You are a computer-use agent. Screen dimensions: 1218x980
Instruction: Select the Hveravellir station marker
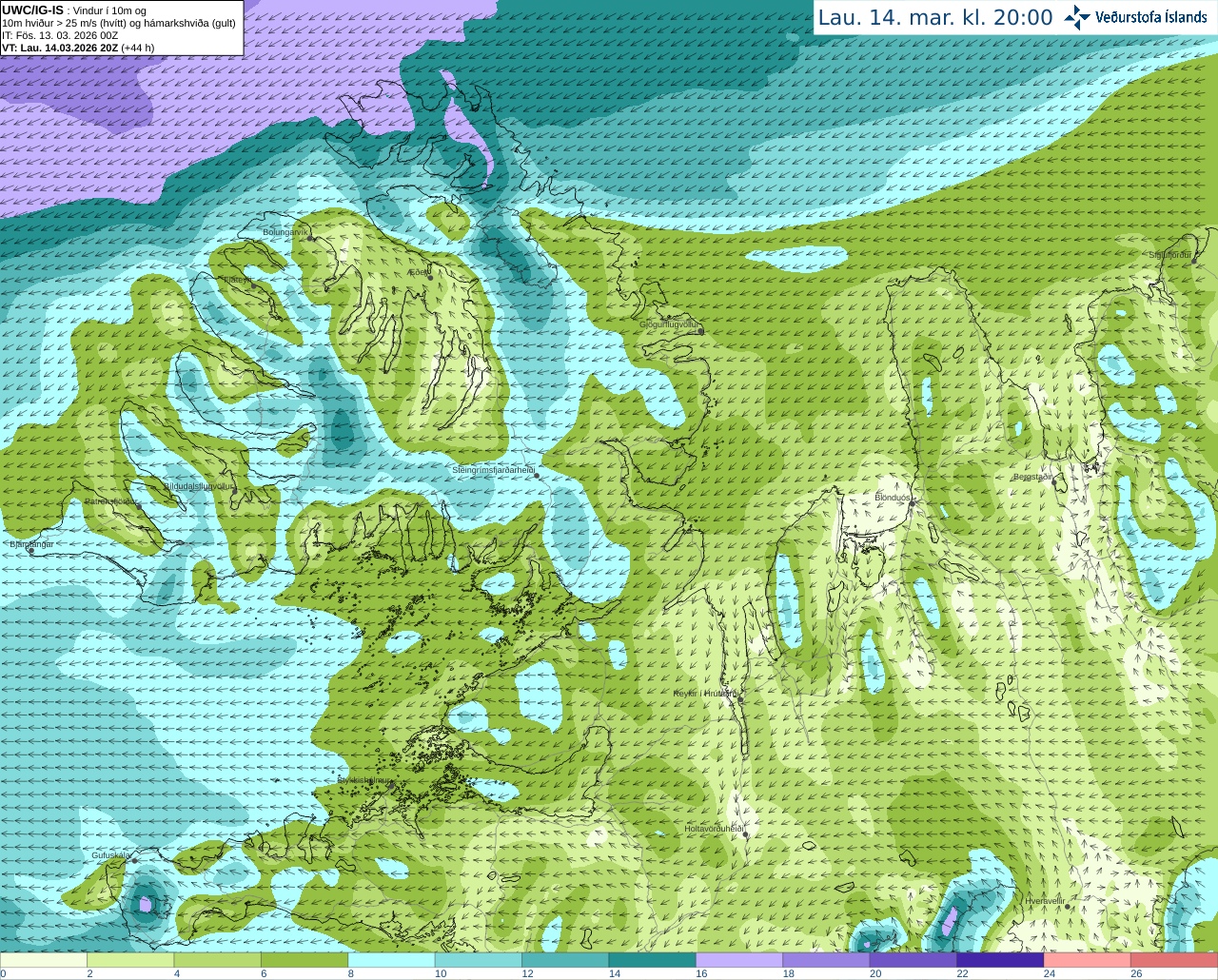[x=1068, y=907]
